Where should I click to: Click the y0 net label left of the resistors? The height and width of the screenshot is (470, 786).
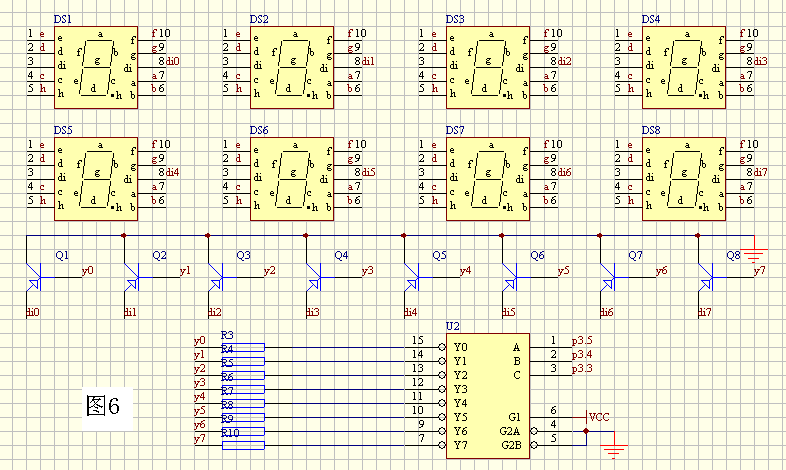pos(200,341)
